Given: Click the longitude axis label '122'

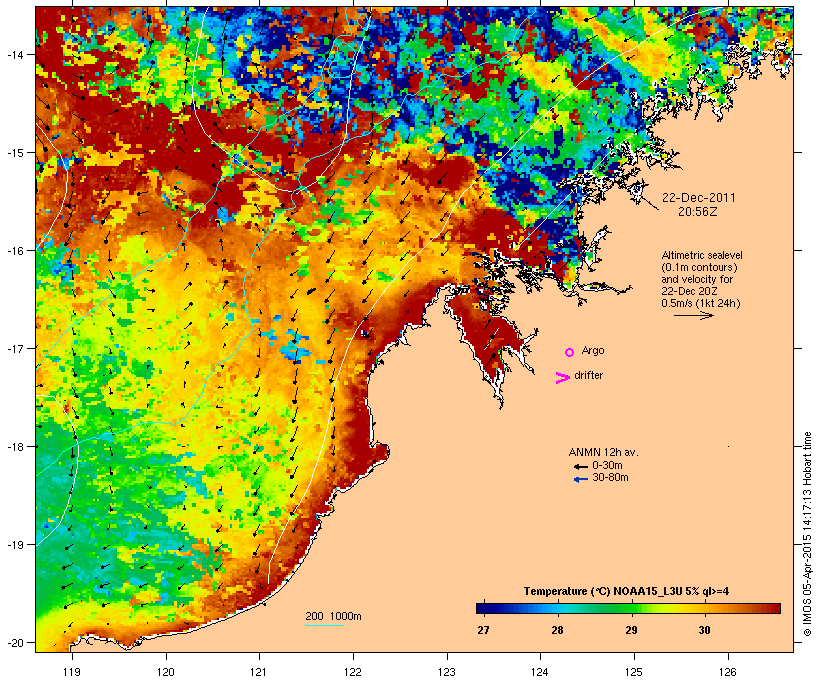Looking at the screenshot, I should pyautogui.click(x=353, y=672).
